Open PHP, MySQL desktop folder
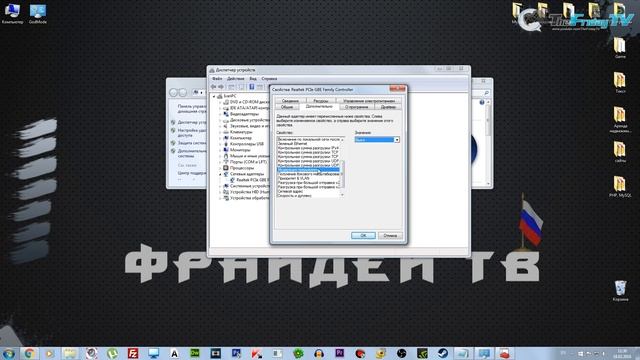This screenshot has height=360, width=640. 620,187
